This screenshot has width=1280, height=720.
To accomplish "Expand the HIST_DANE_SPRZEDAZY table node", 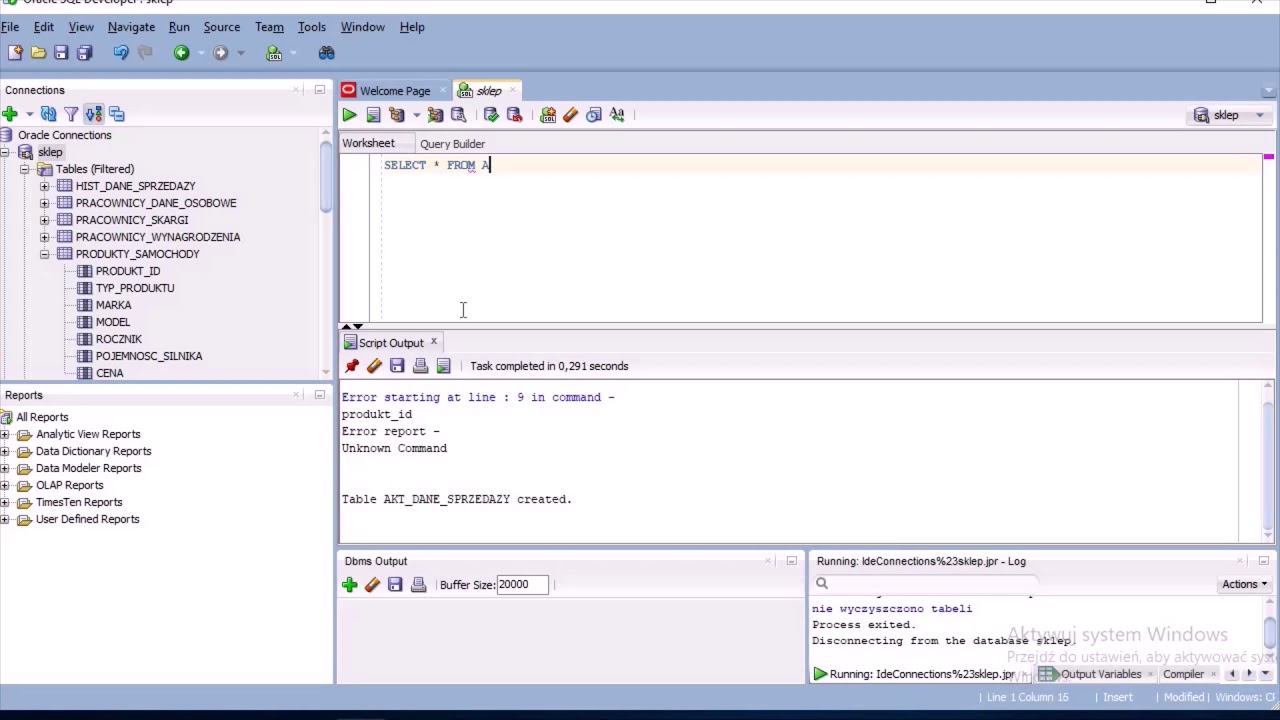I will click(44, 186).
